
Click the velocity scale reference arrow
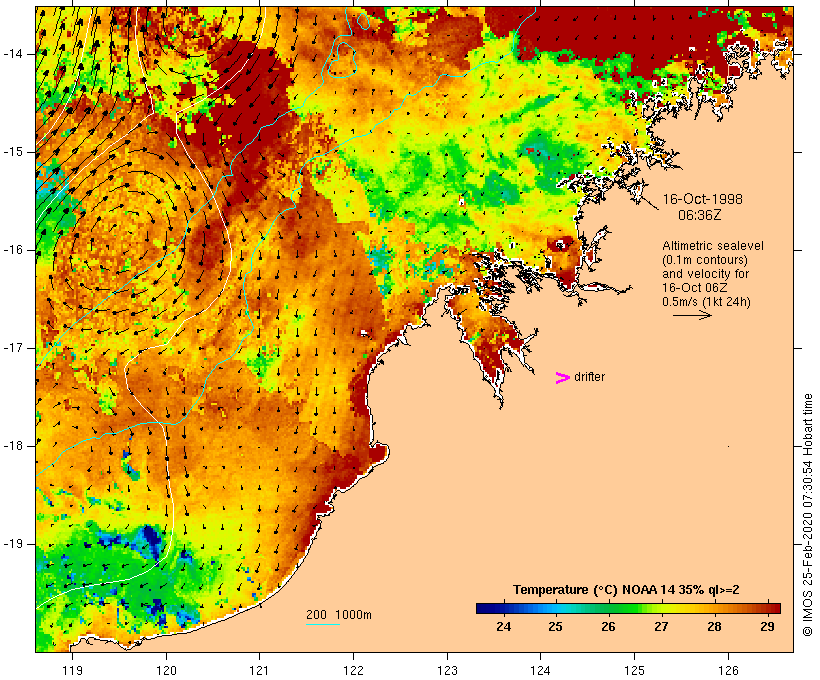pyautogui.click(x=692, y=315)
